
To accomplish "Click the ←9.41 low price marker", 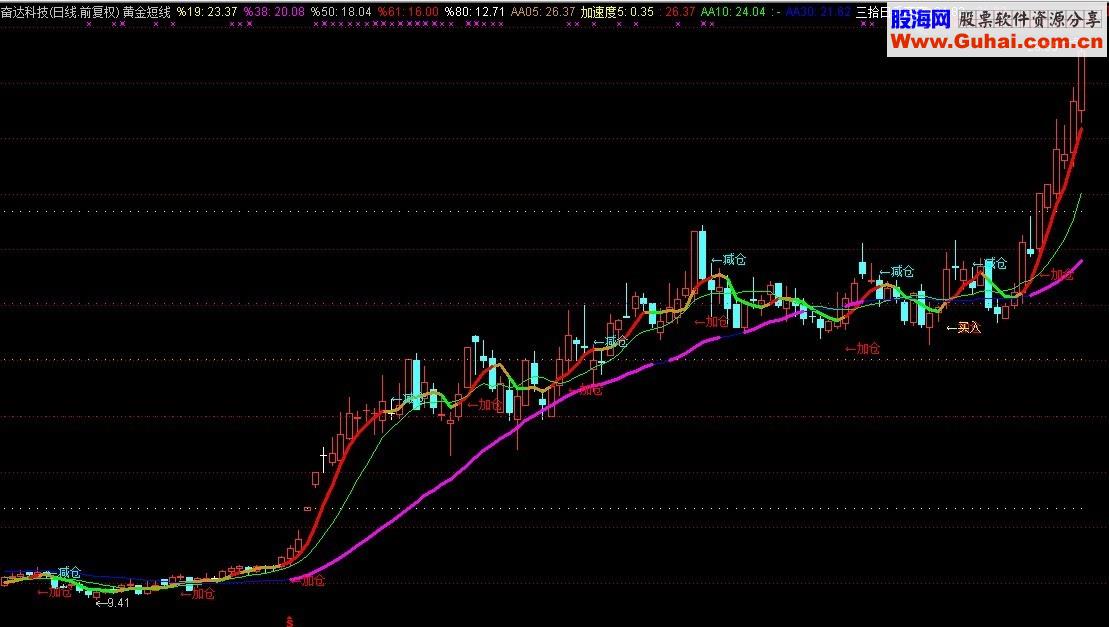I will (112, 603).
